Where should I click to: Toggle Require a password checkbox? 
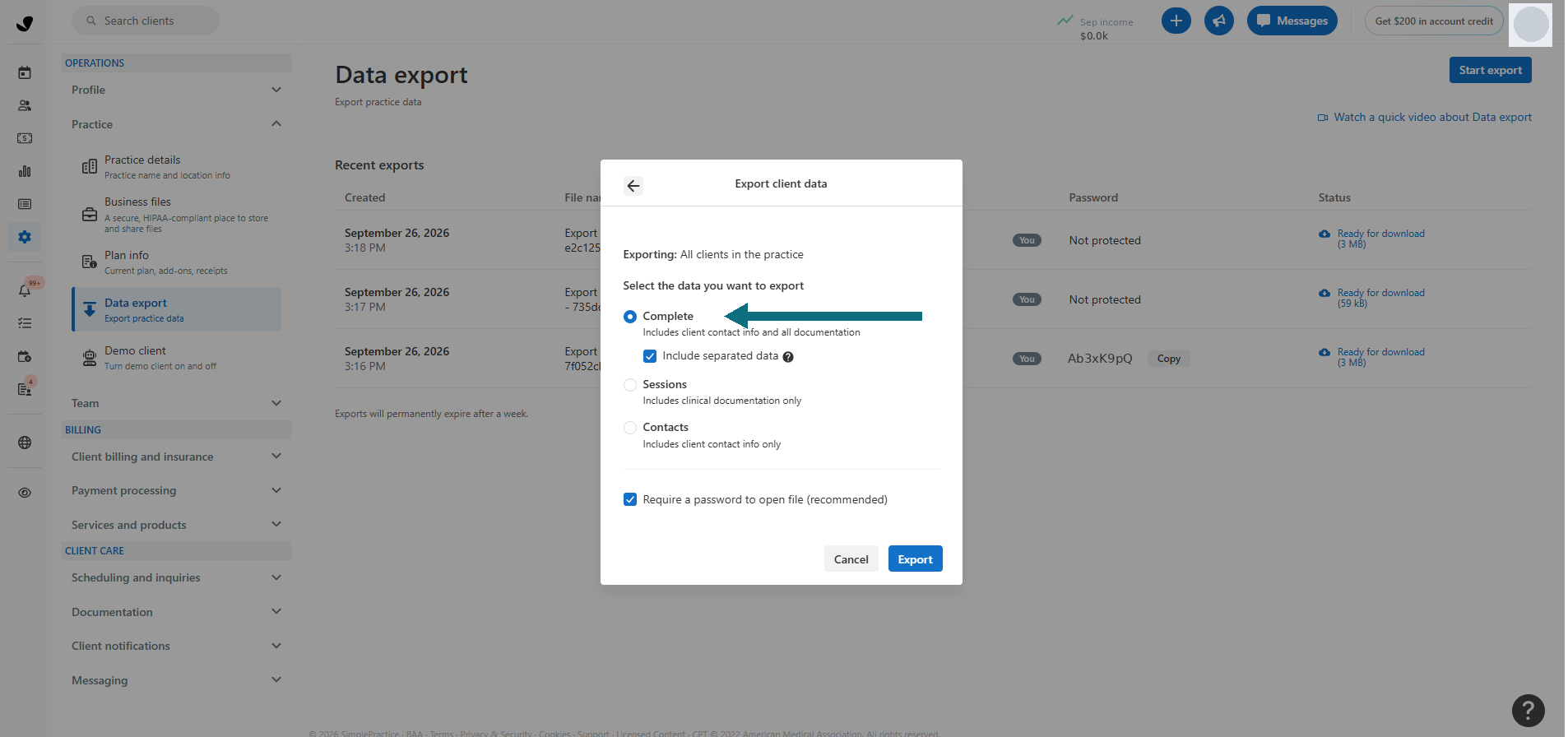tap(630, 499)
